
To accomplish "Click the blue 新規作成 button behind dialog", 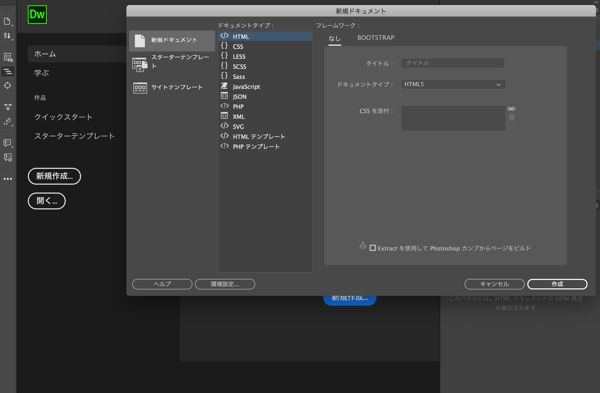I will tap(350, 300).
